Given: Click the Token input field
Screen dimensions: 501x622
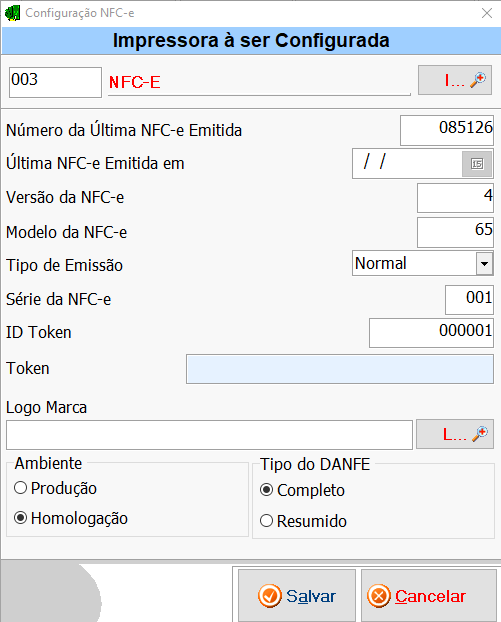Looking at the screenshot, I should coord(340,369).
